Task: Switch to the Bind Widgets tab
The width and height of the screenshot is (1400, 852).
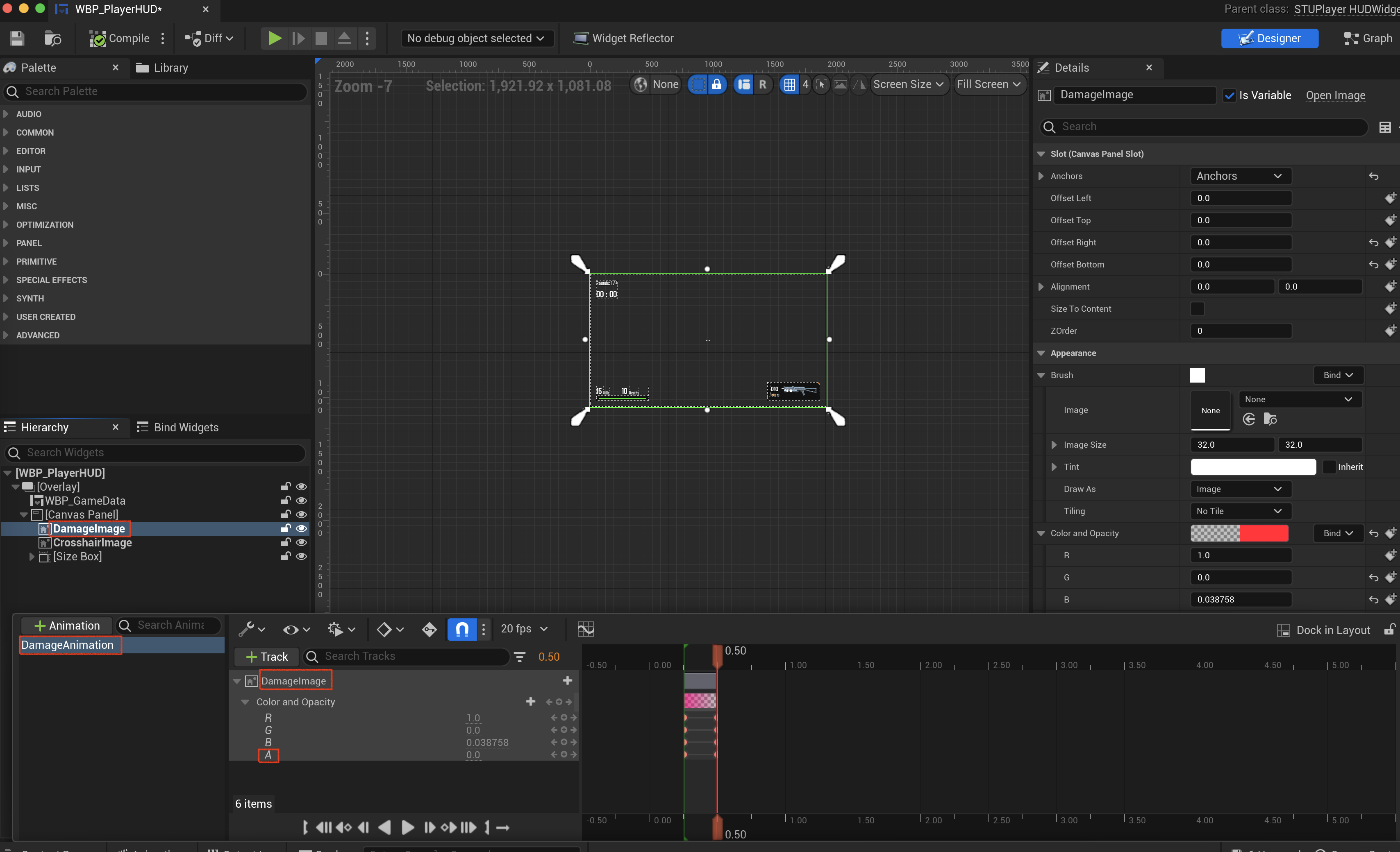Action: click(x=178, y=427)
